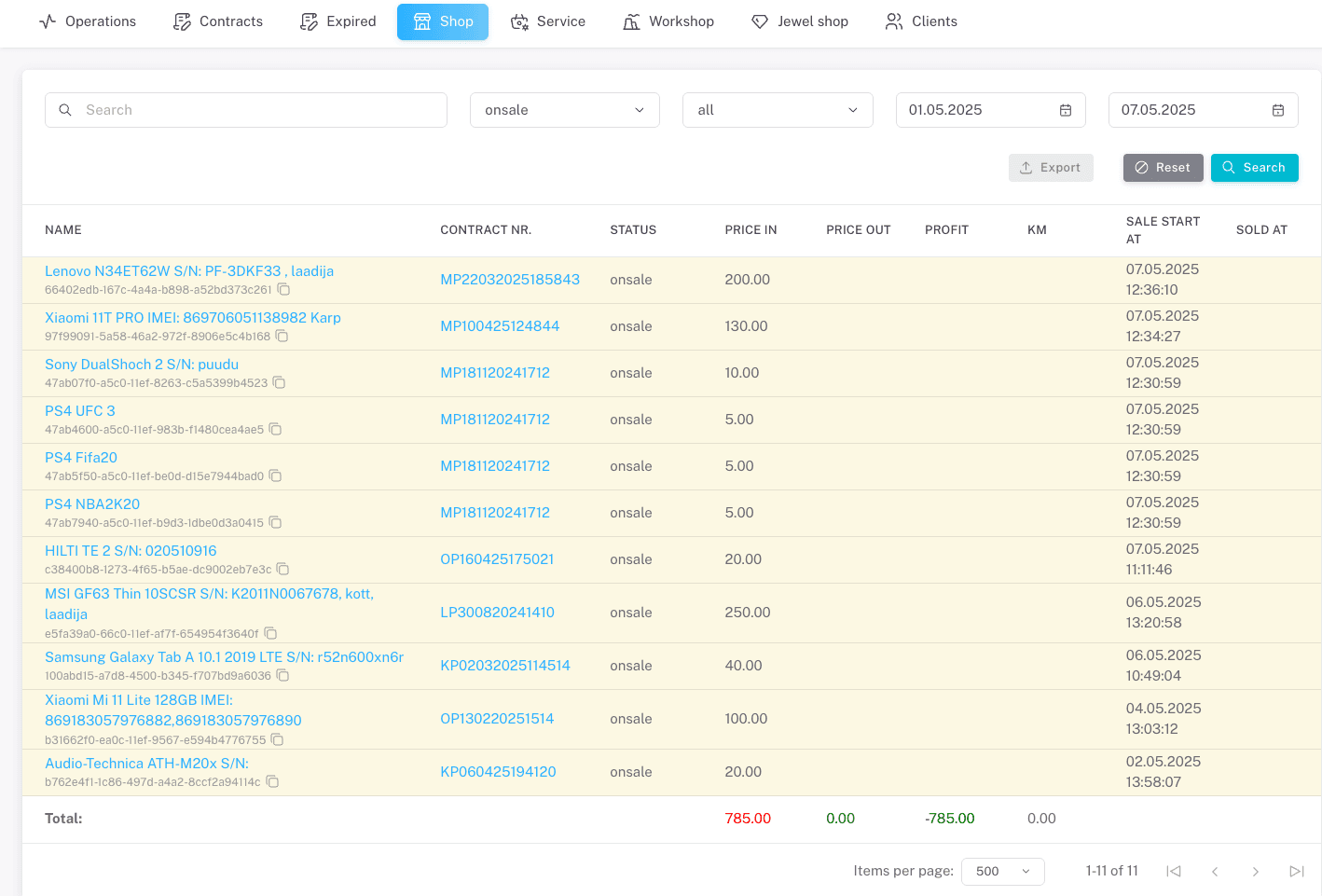Click the Reset filters button
This screenshot has width=1322, height=896.
(1163, 168)
